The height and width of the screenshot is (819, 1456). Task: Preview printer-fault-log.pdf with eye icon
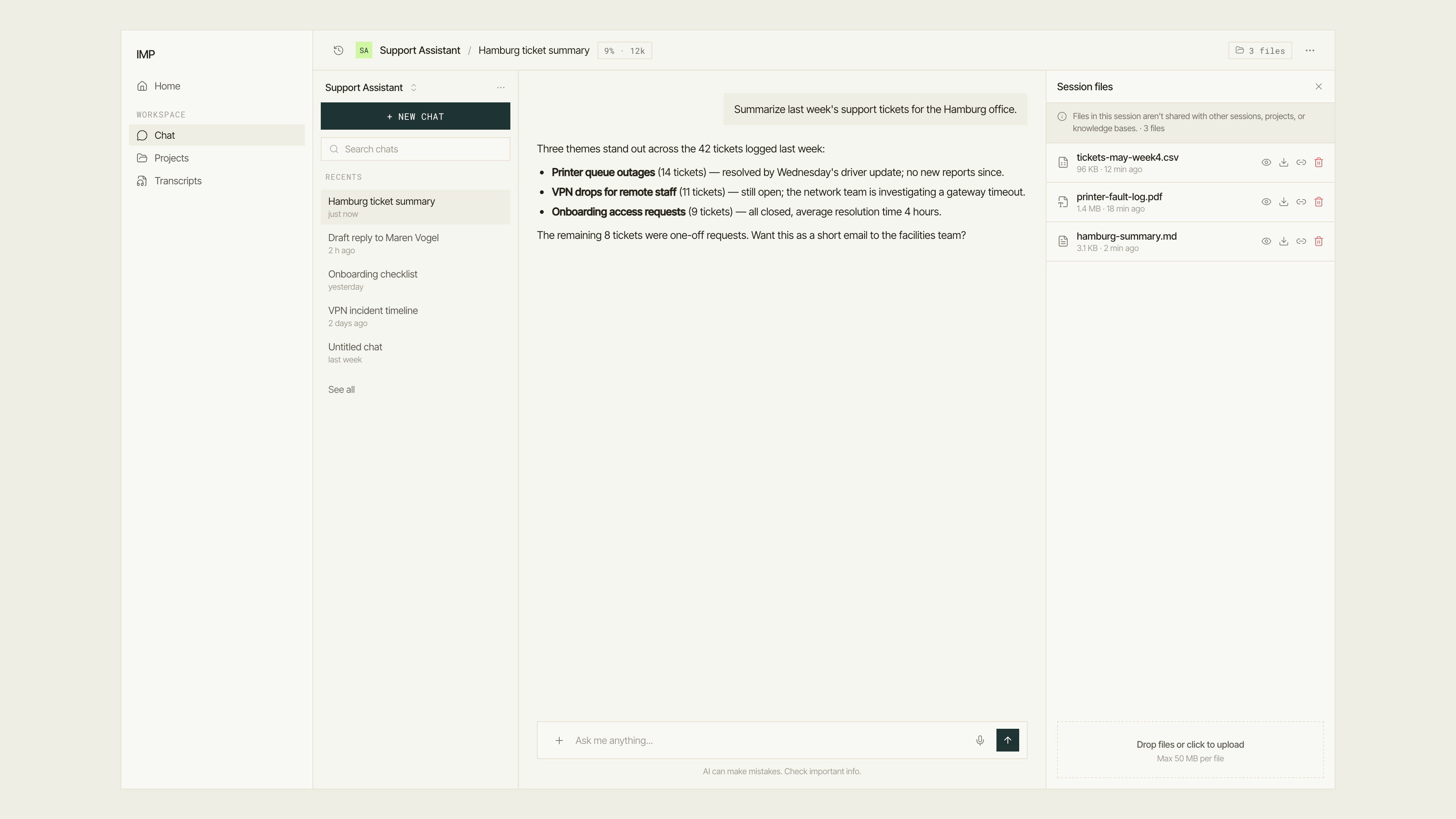[1266, 202]
